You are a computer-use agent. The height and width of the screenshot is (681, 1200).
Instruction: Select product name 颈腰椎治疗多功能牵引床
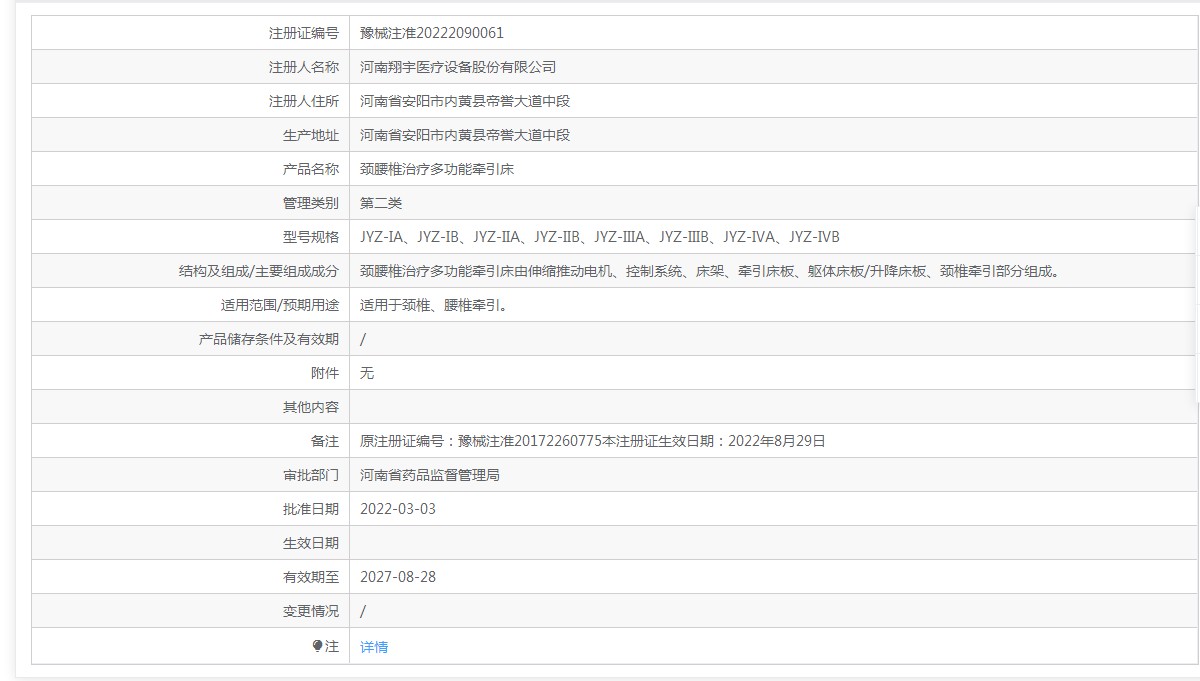click(x=437, y=169)
